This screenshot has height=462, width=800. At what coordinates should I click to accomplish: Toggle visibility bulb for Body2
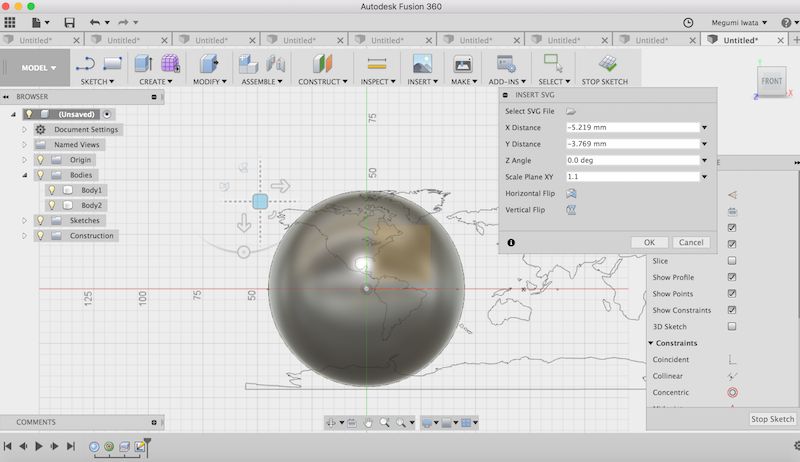(52, 205)
